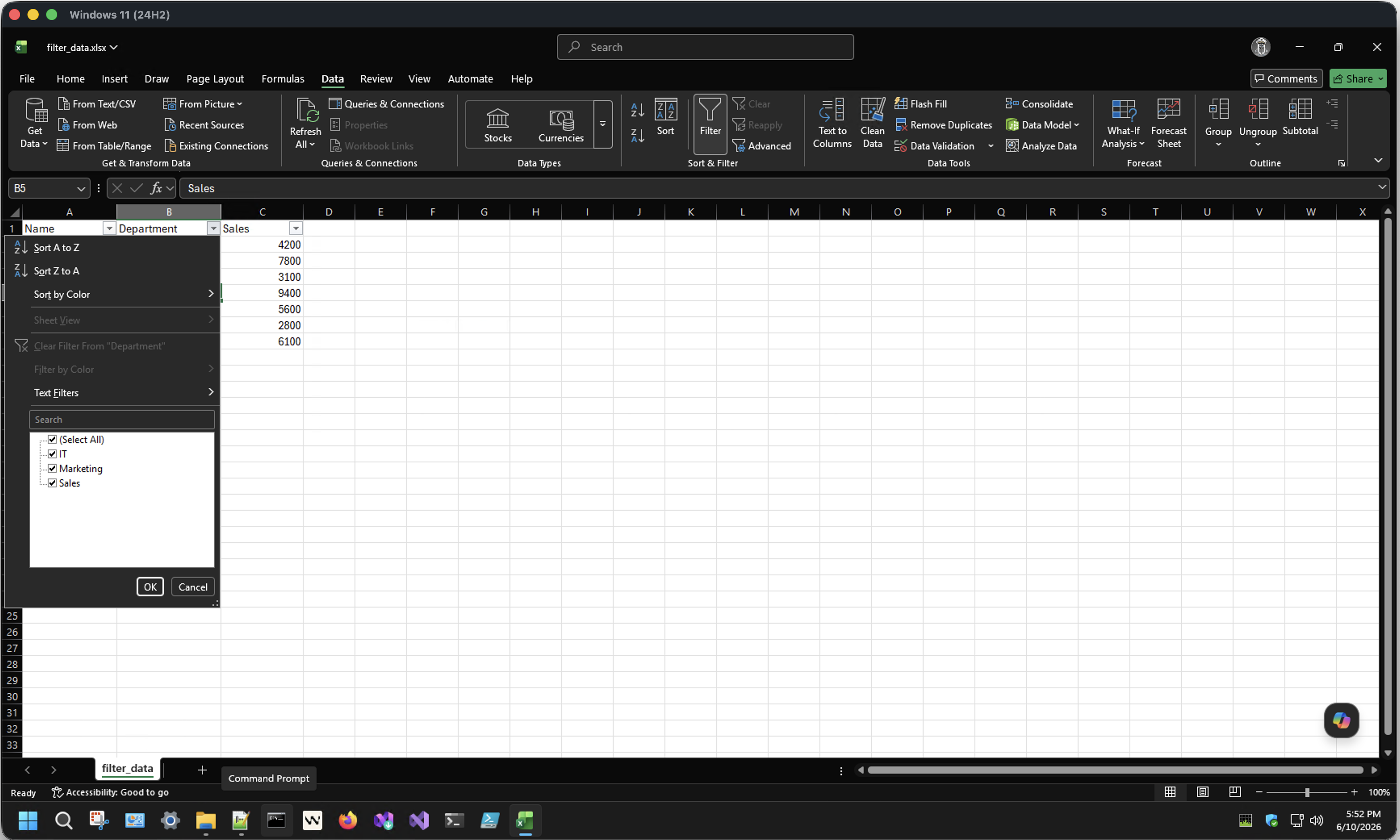
Task: Uncheck the Marketing checkbox
Action: 52,468
